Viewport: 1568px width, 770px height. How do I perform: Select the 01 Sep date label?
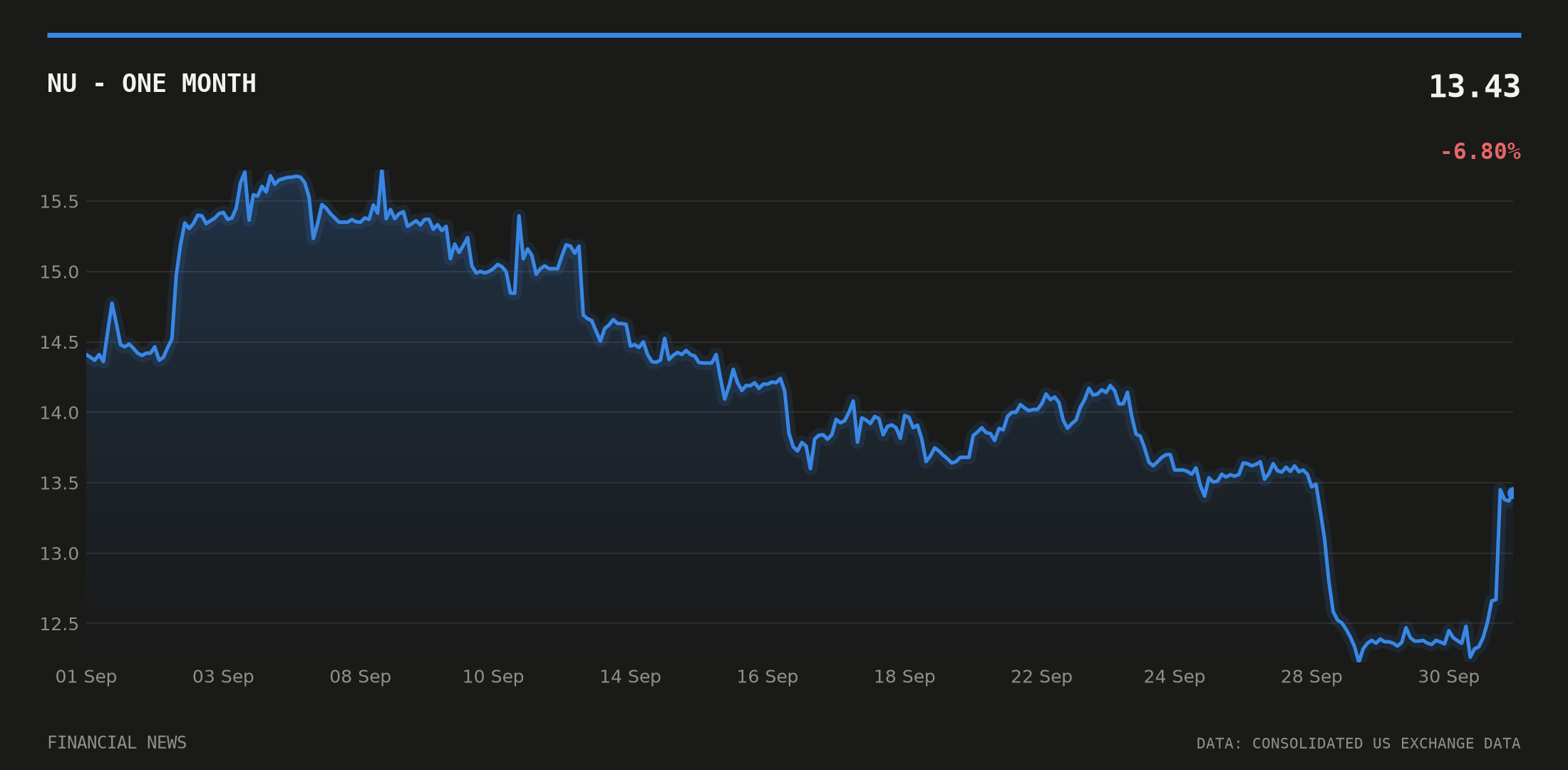coord(86,677)
